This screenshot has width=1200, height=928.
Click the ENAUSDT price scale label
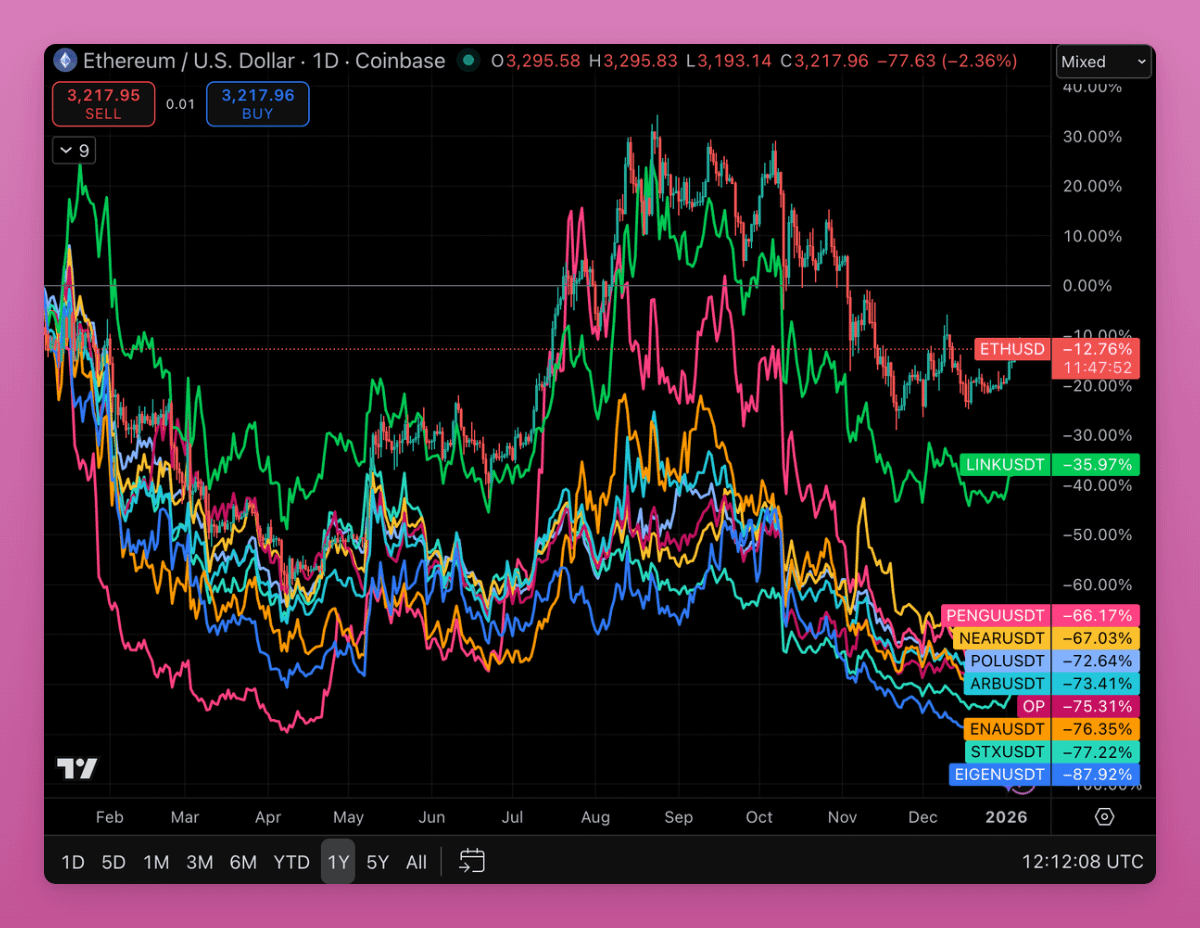point(1007,729)
